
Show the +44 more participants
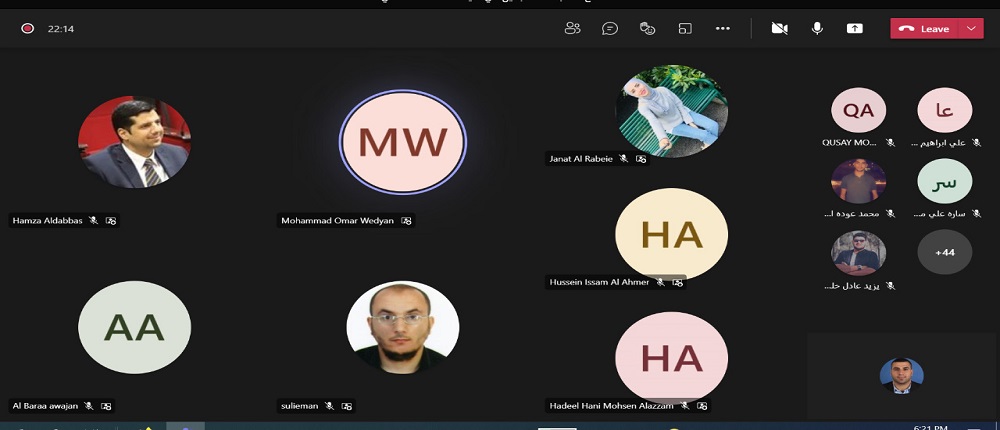tap(944, 253)
